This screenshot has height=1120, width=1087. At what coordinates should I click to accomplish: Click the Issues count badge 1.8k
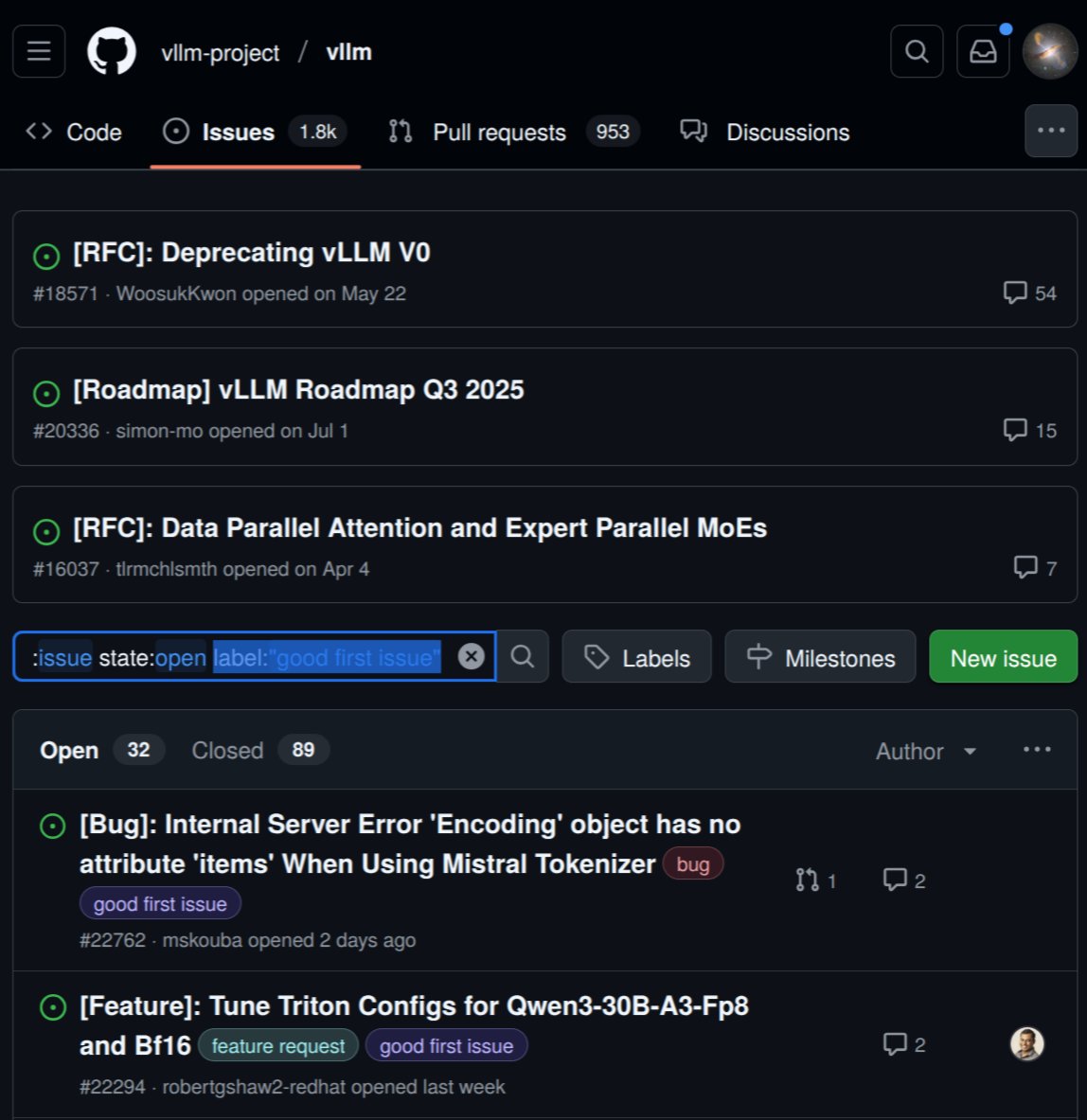pos(318,133)
